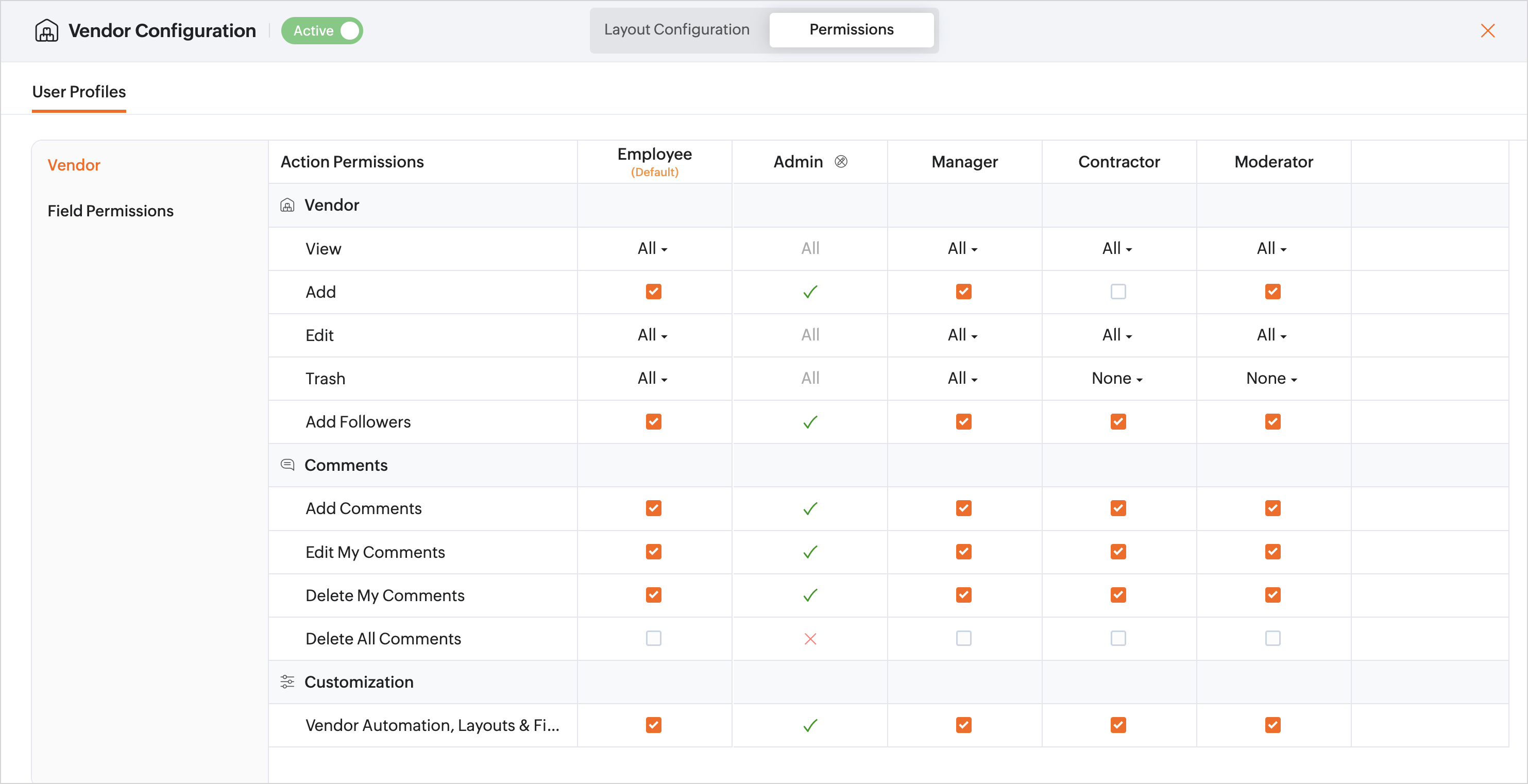Open Employee View permission dropdown
The height and width of the screenshot is (784, 1528).
tap(653, 248)
